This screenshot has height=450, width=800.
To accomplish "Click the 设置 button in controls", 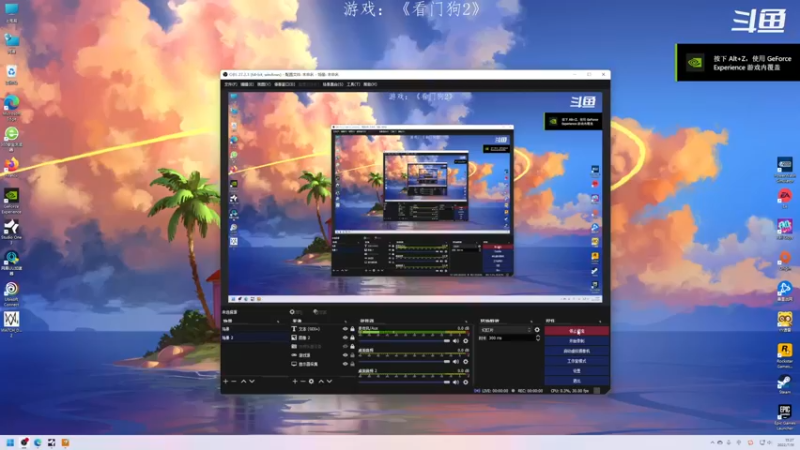I will click(577, 371).
